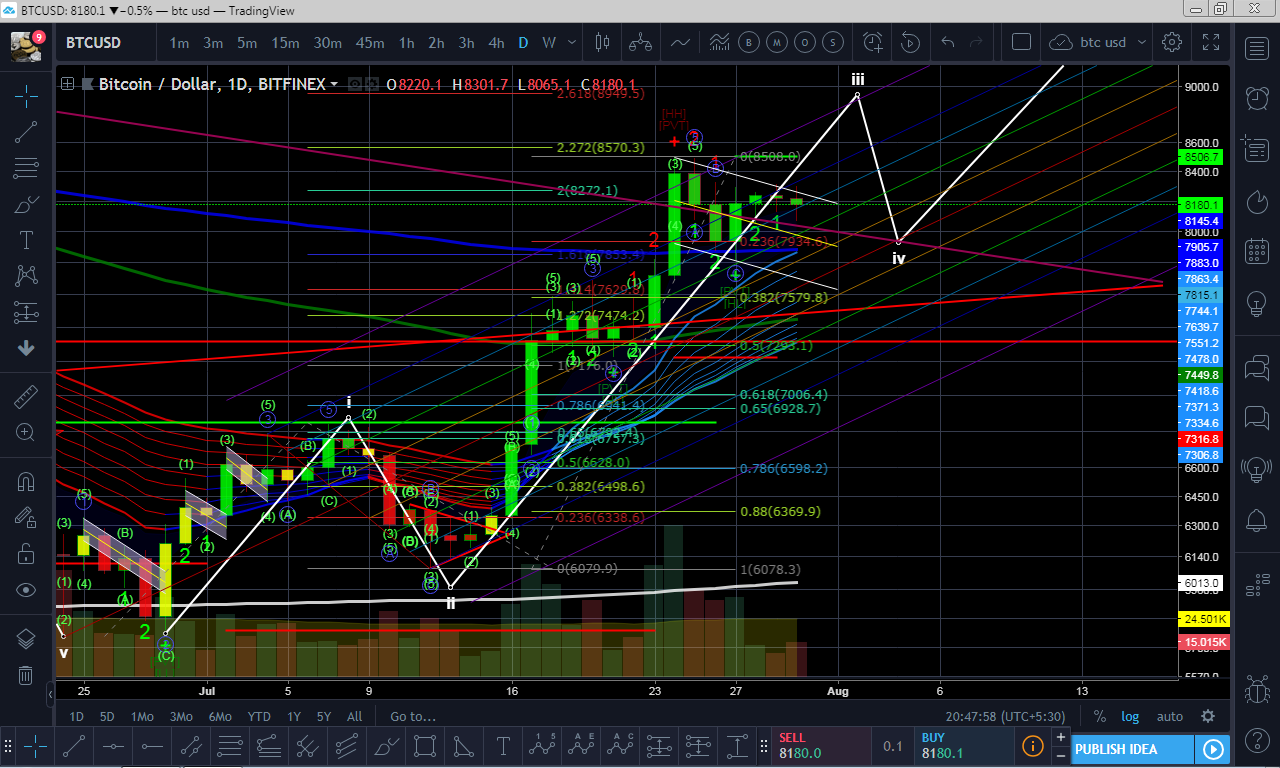
Task: Toggle log scale on price axis
Action: (x=1130, y=716)
